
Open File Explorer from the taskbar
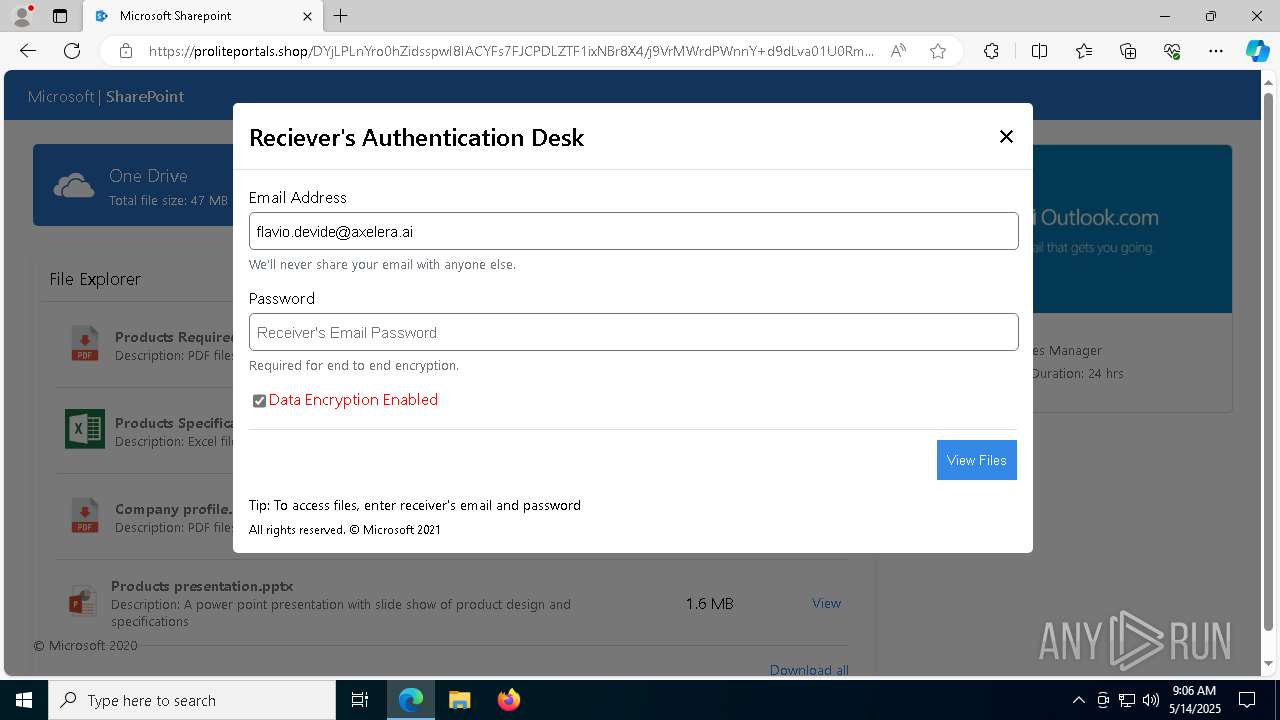click(459, 700)
